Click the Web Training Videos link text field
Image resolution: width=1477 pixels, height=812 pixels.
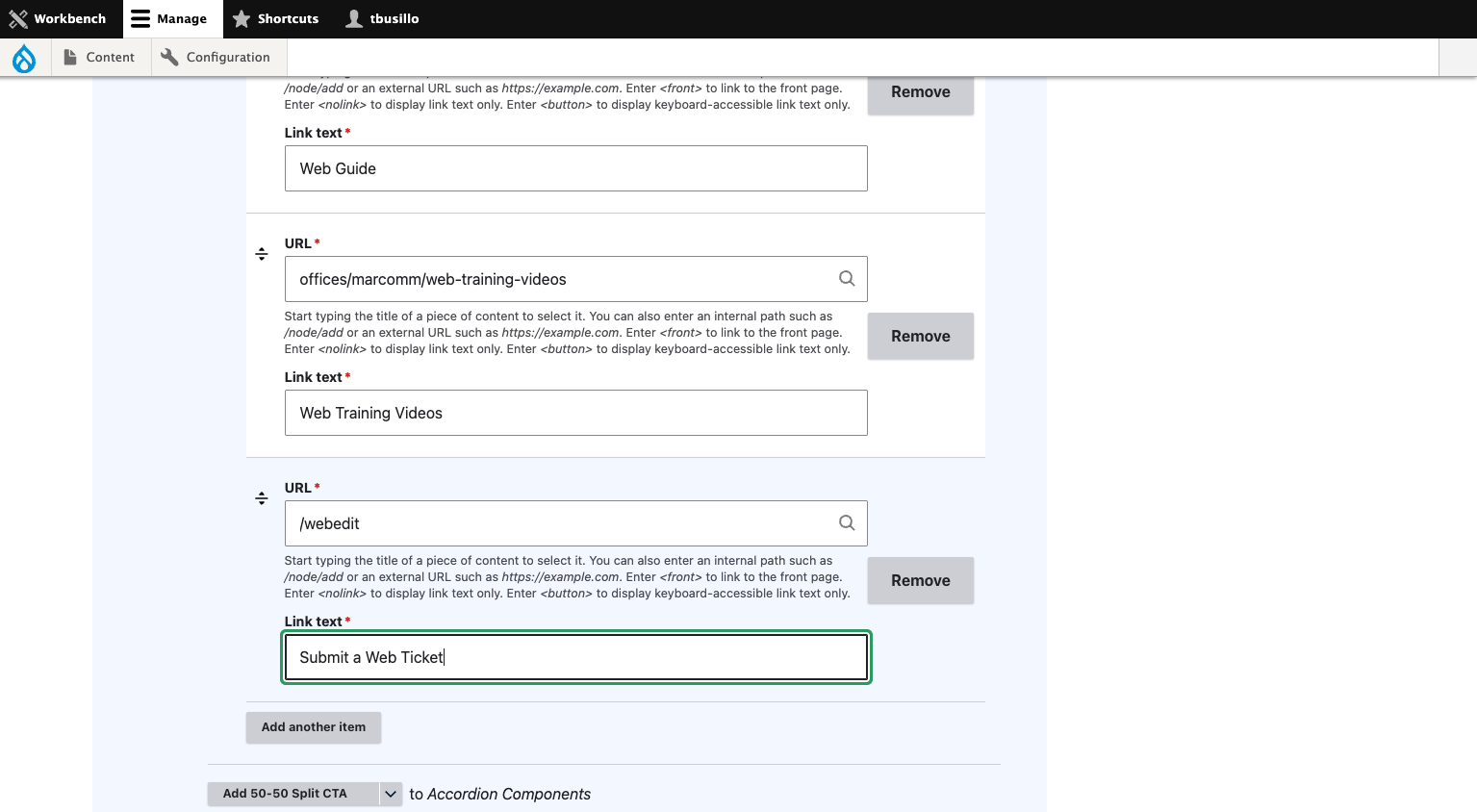coord(576,413)
